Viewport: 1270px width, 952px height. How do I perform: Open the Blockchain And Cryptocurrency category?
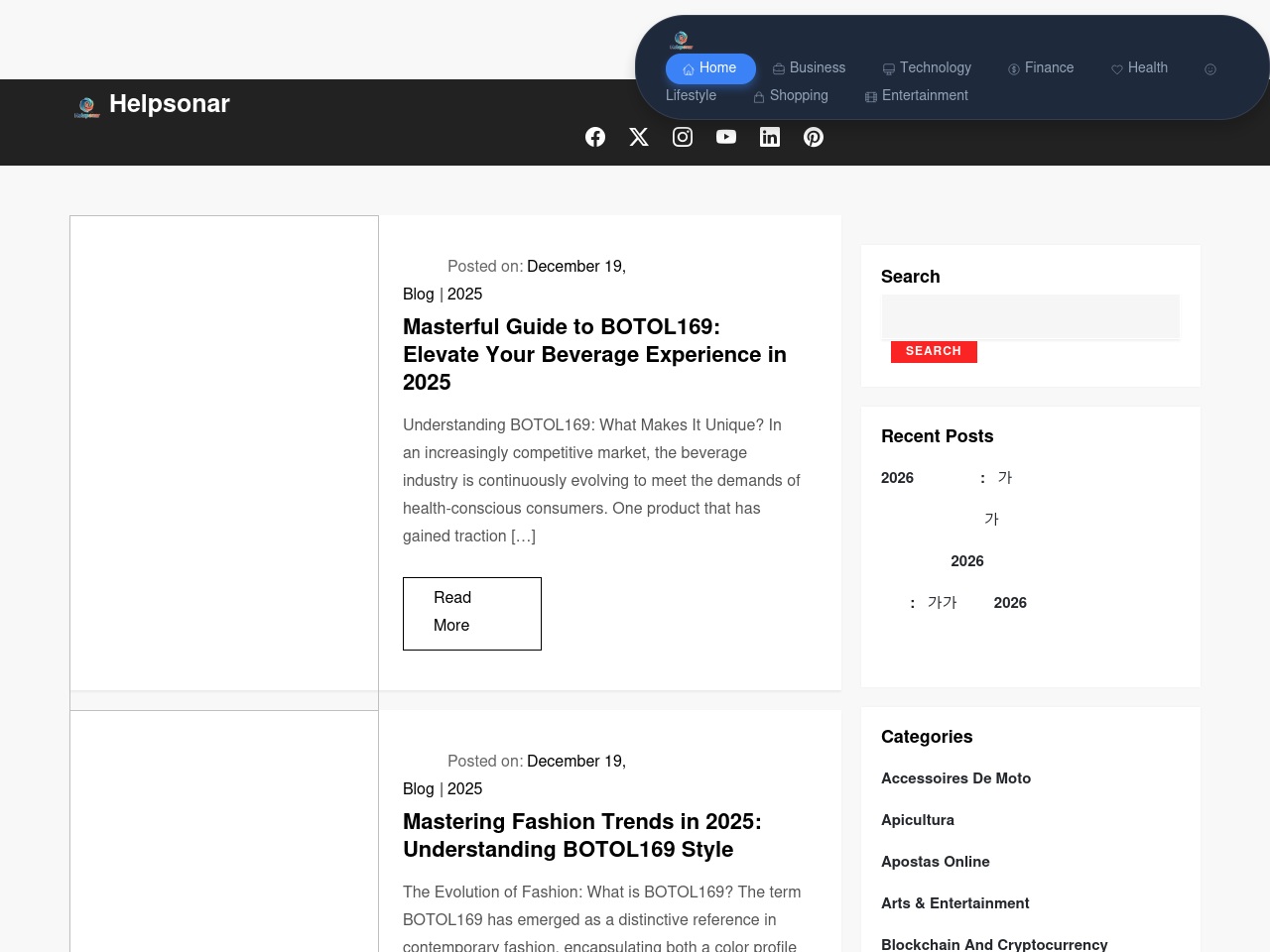click(994, 944)
